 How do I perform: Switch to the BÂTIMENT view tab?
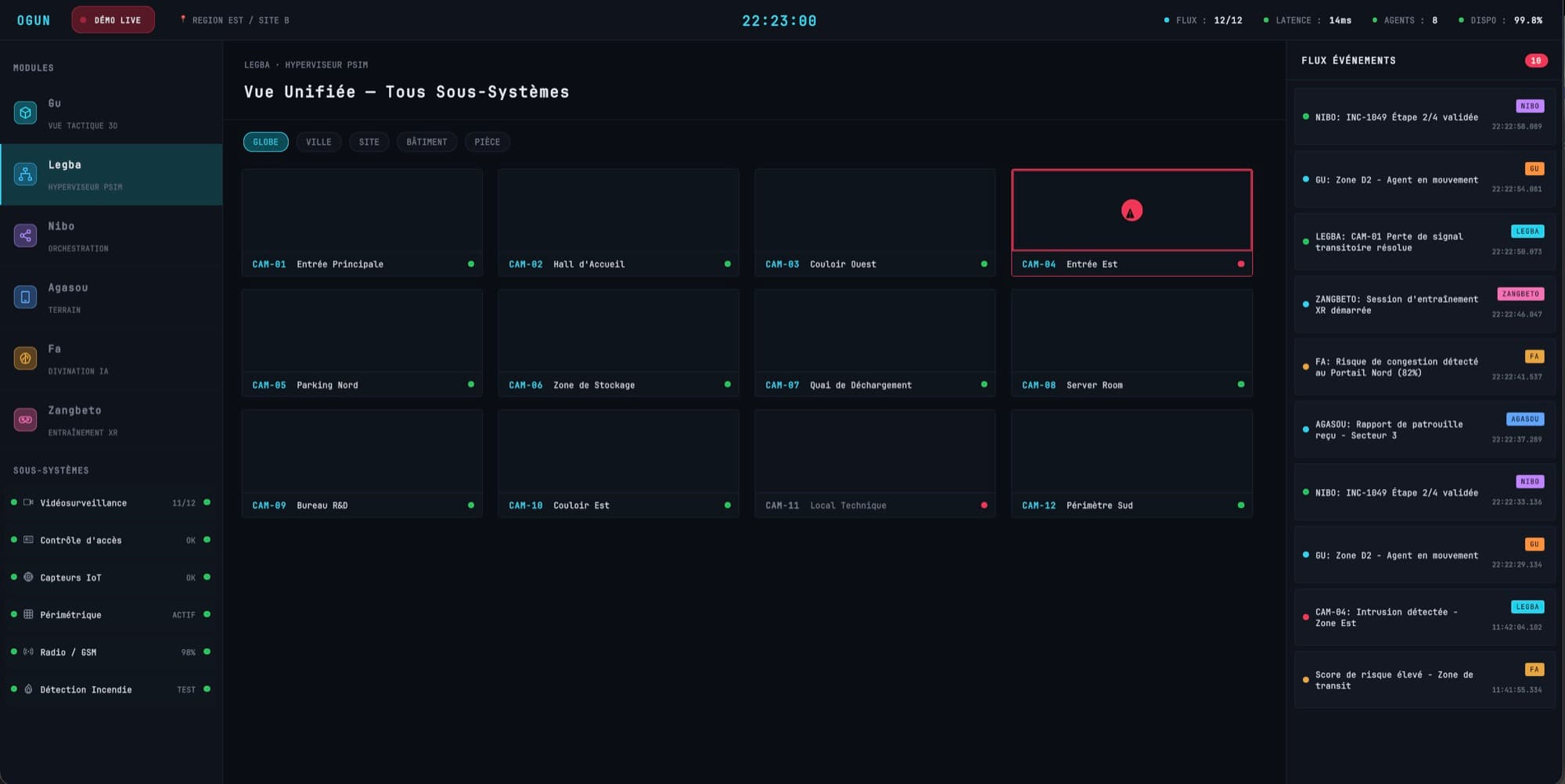click(426, 142)
